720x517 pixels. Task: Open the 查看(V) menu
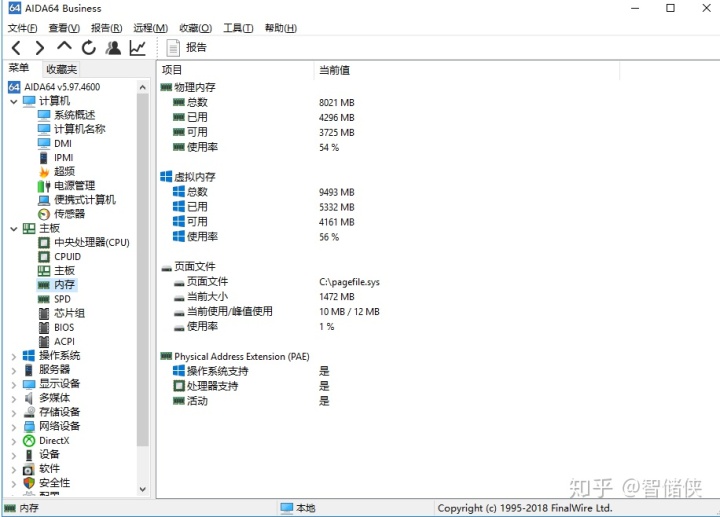[x=64, y=28]
